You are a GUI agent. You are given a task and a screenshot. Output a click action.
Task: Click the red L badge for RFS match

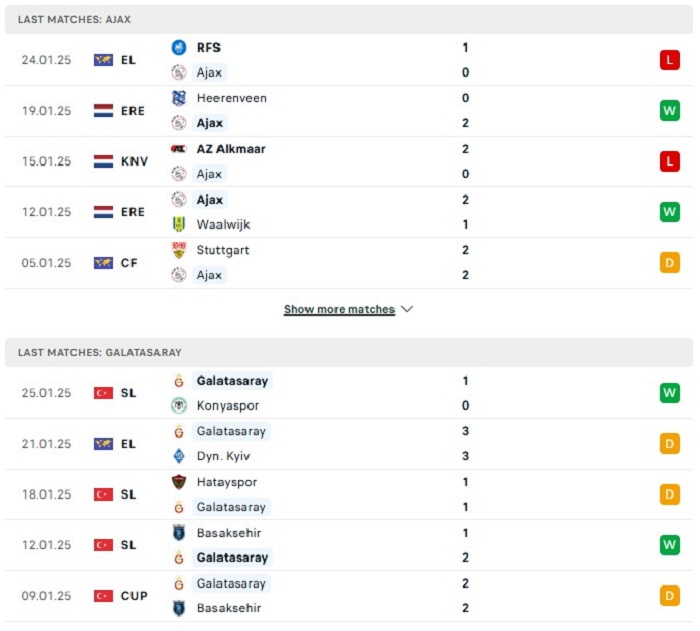click(x=670, y=60)
